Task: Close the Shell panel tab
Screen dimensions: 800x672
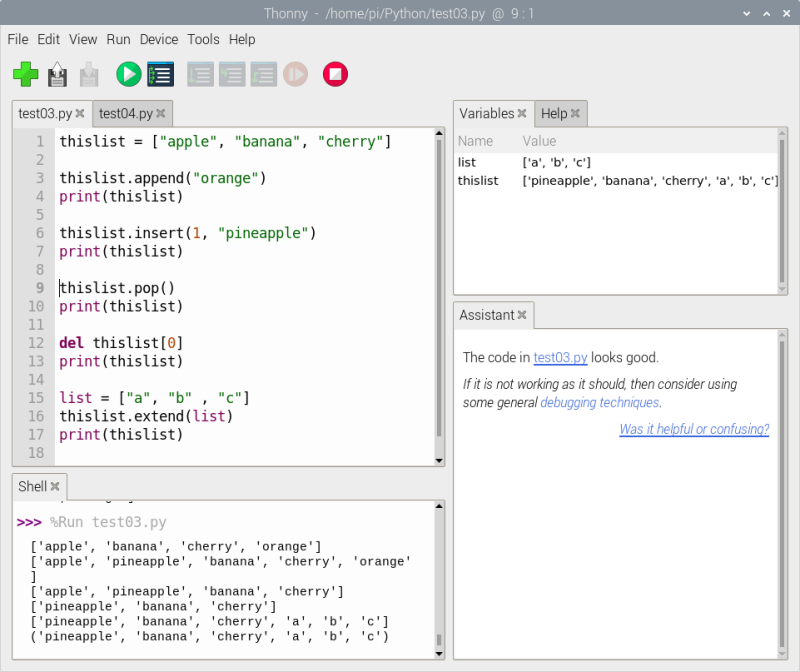Action: [x=56, y=486]
